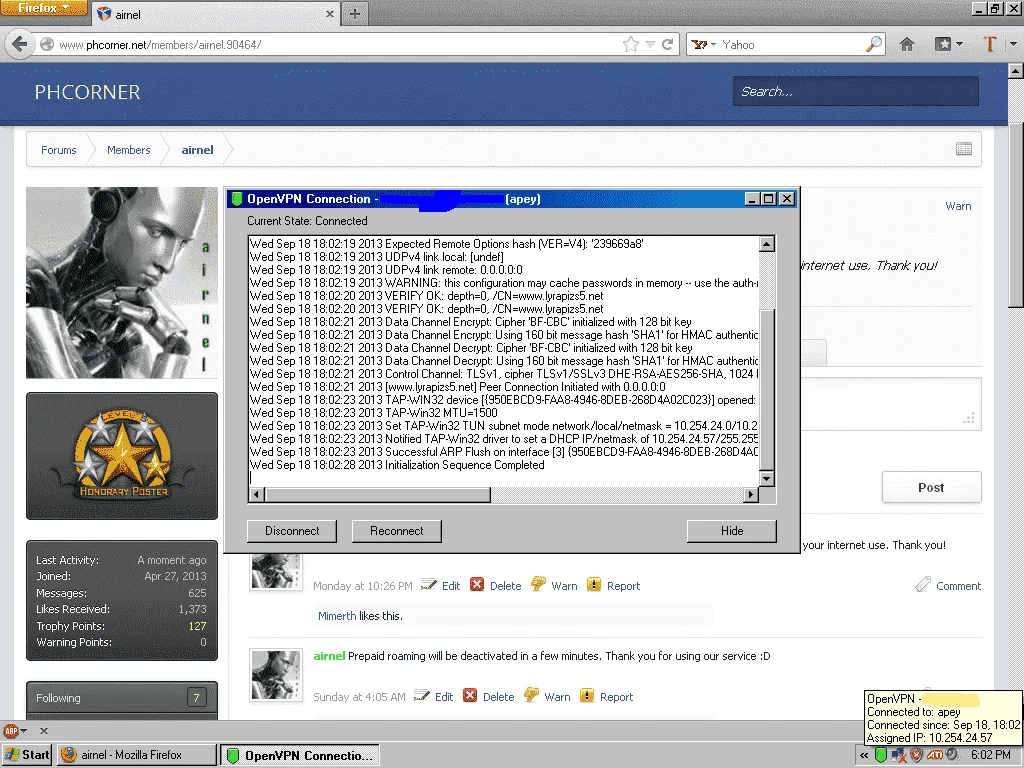Click red Delete icon on Monday post

(477, 584)
